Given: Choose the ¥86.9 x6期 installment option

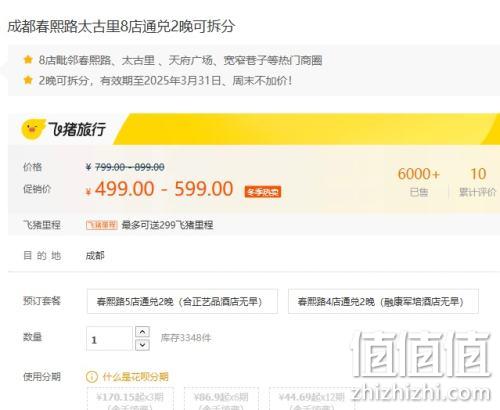Looking at the screenshot, I should [x=221, y=399].
